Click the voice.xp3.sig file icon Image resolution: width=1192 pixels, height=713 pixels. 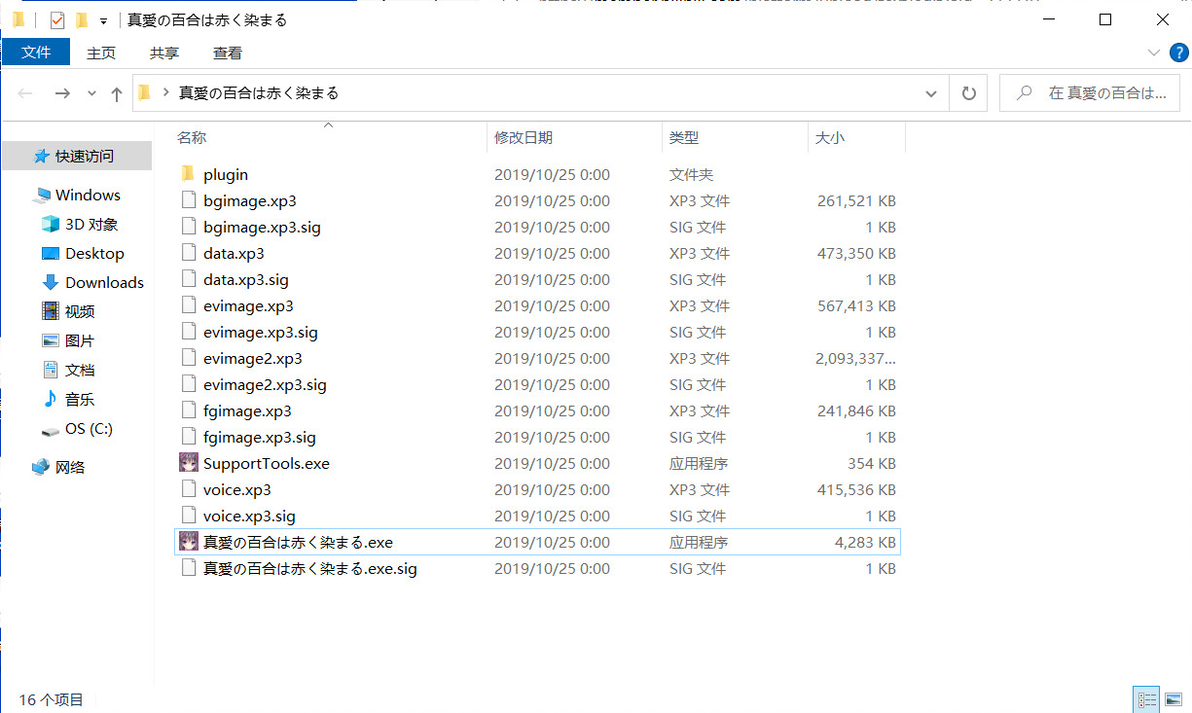point(189,515)
